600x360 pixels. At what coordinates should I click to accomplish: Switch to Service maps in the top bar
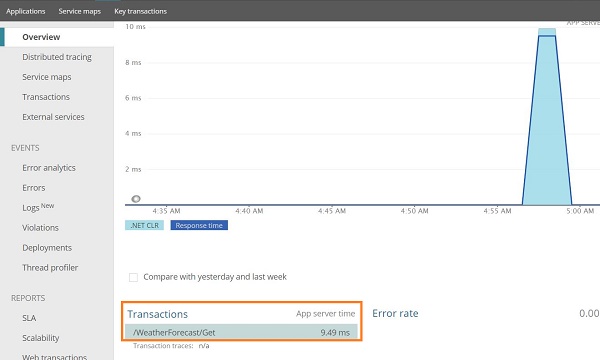click(x=80, y=11)
